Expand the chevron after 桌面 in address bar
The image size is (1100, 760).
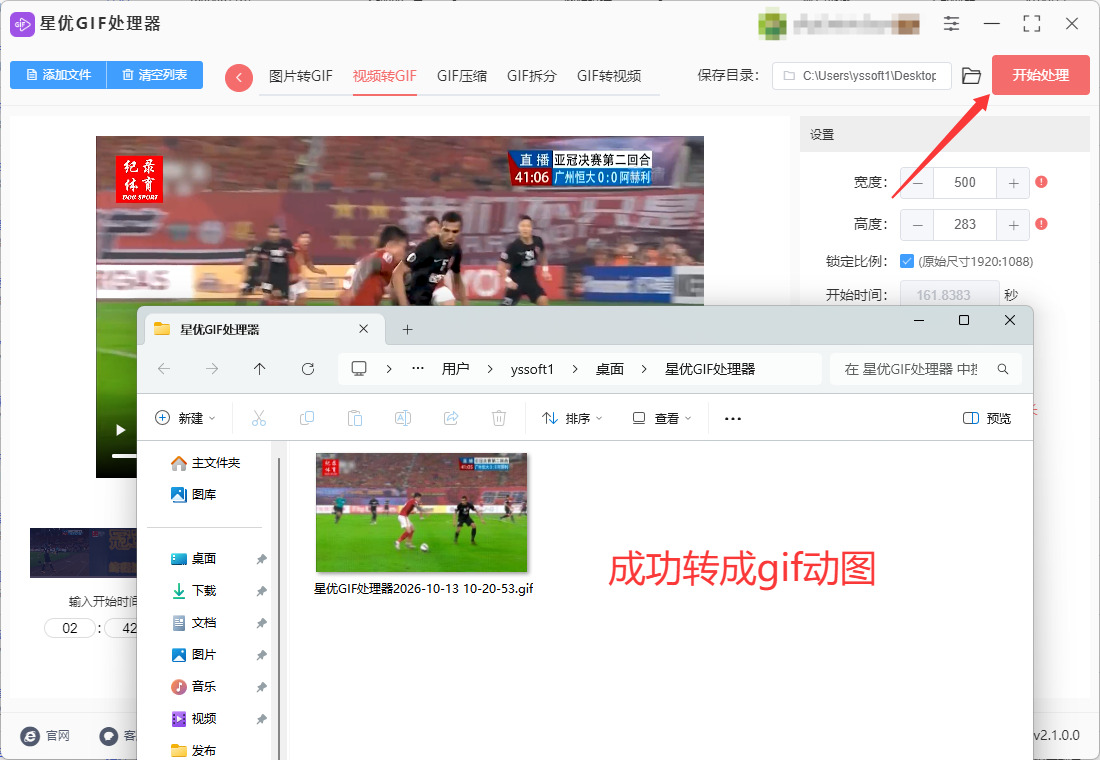pos(644,369)
